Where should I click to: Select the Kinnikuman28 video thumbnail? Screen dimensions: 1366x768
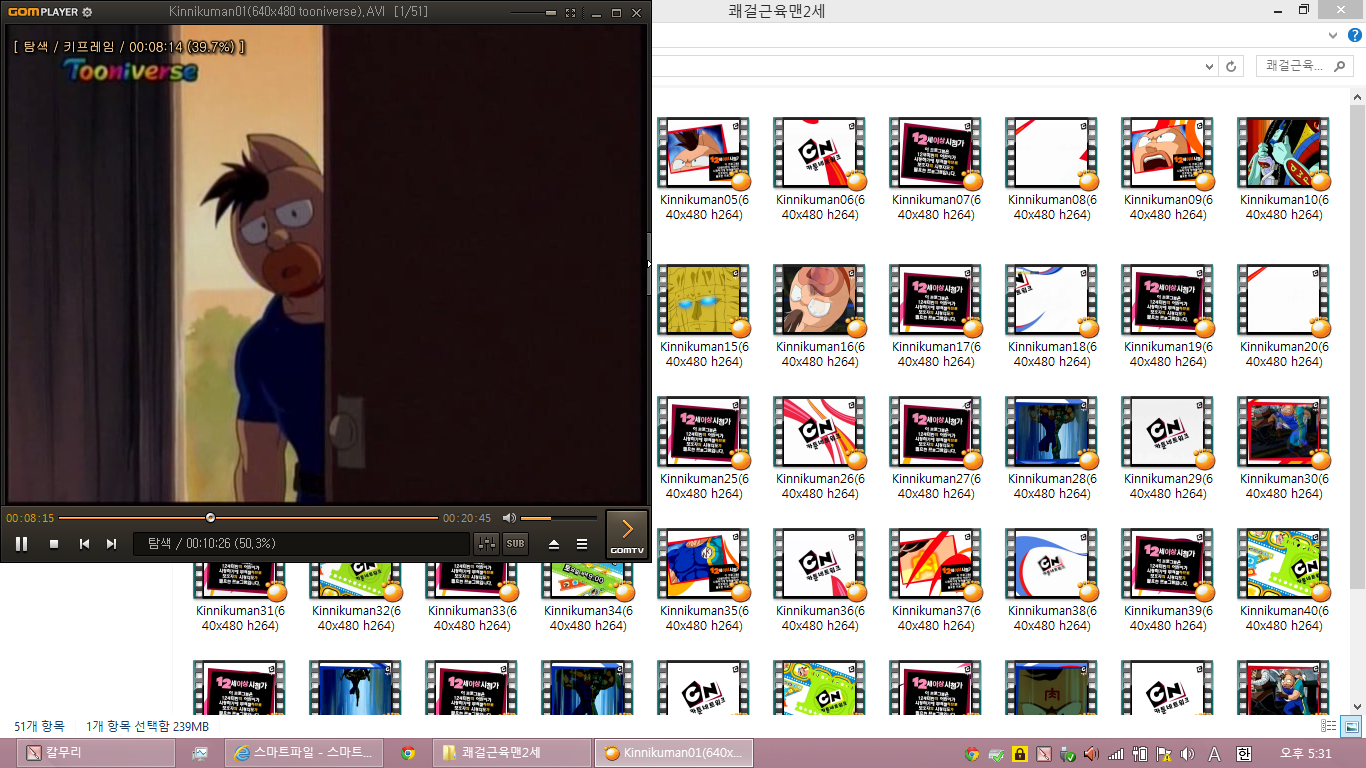pos(1051,432)
